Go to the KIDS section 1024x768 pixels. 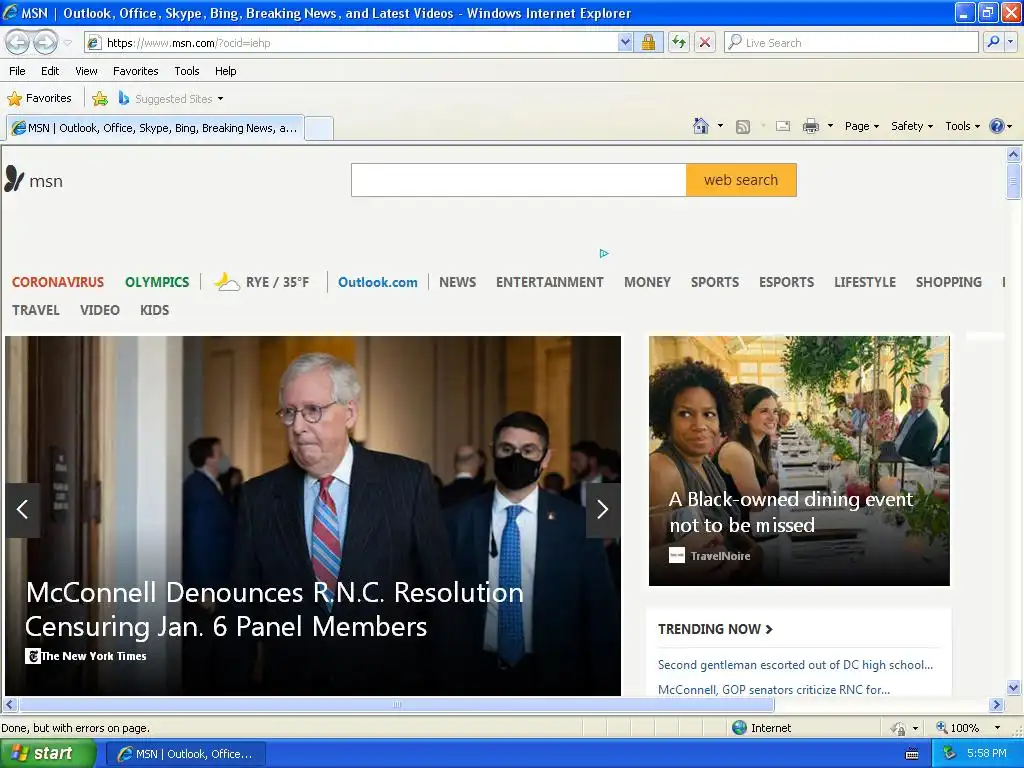154,310
